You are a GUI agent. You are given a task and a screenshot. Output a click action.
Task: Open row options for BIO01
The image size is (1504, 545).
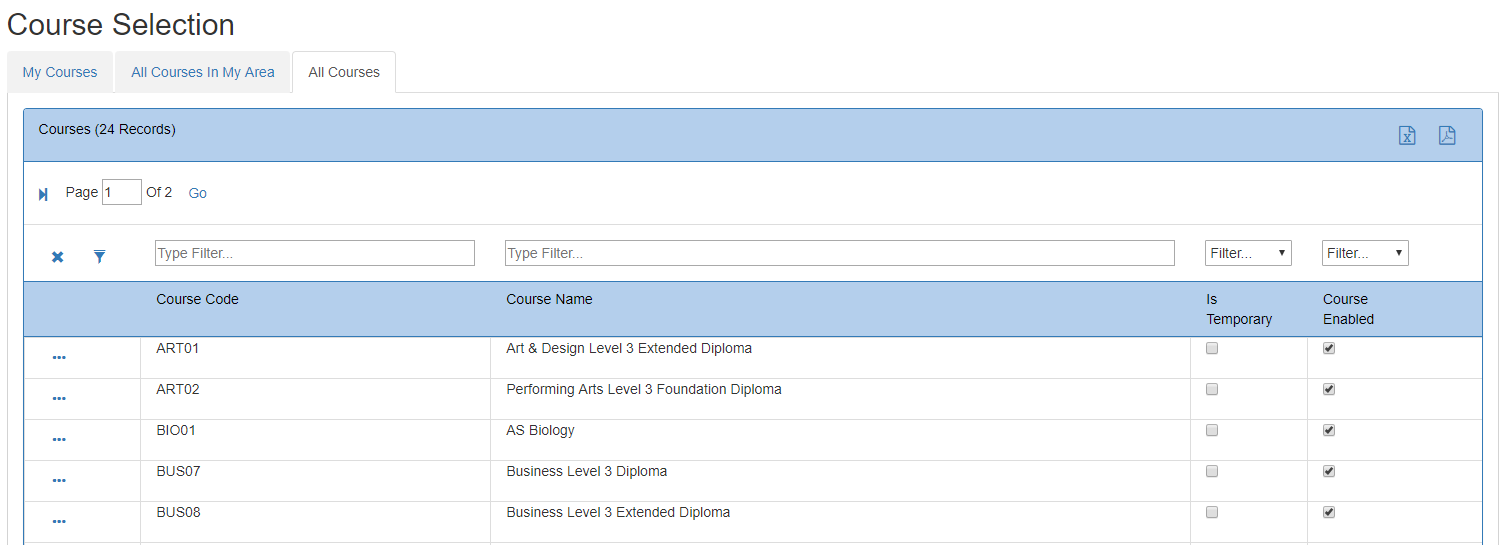(x=59, y=439)
